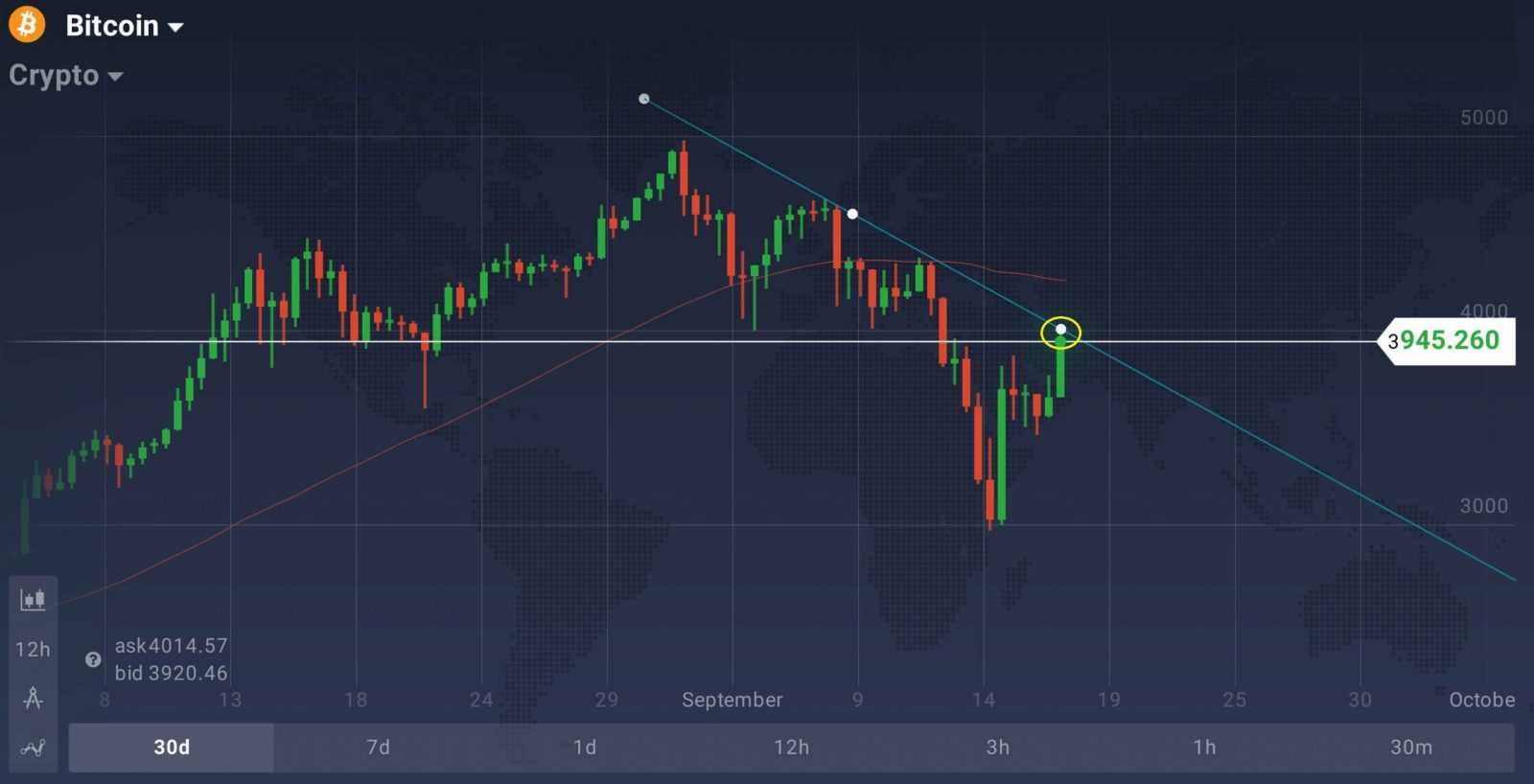Screen dimensions: 1534x784
Task: Open the Bitcoin asset dropdown
Action: [x=124, y=26]
